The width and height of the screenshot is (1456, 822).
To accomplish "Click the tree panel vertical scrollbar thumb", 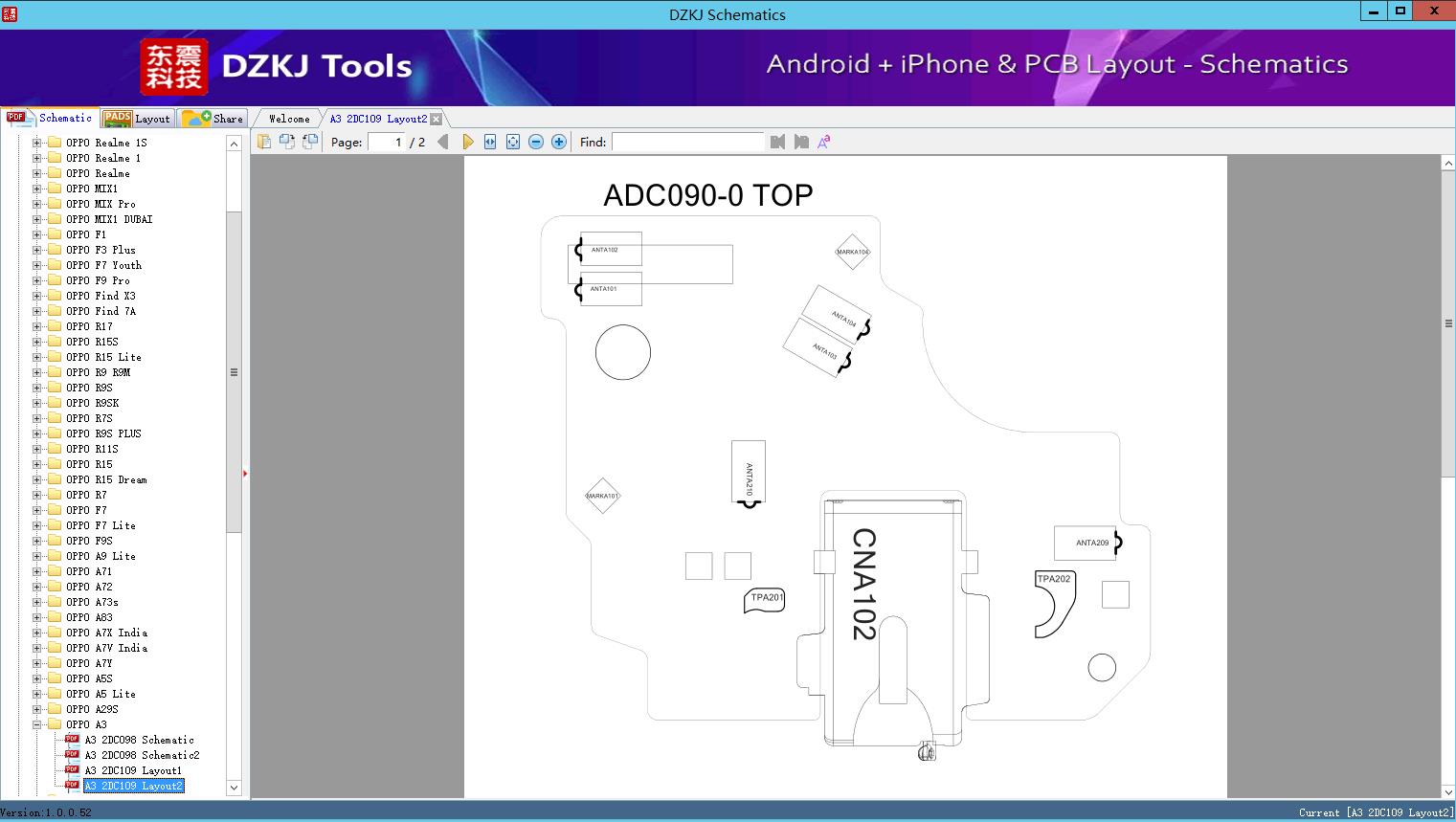I will coord(234,371).
